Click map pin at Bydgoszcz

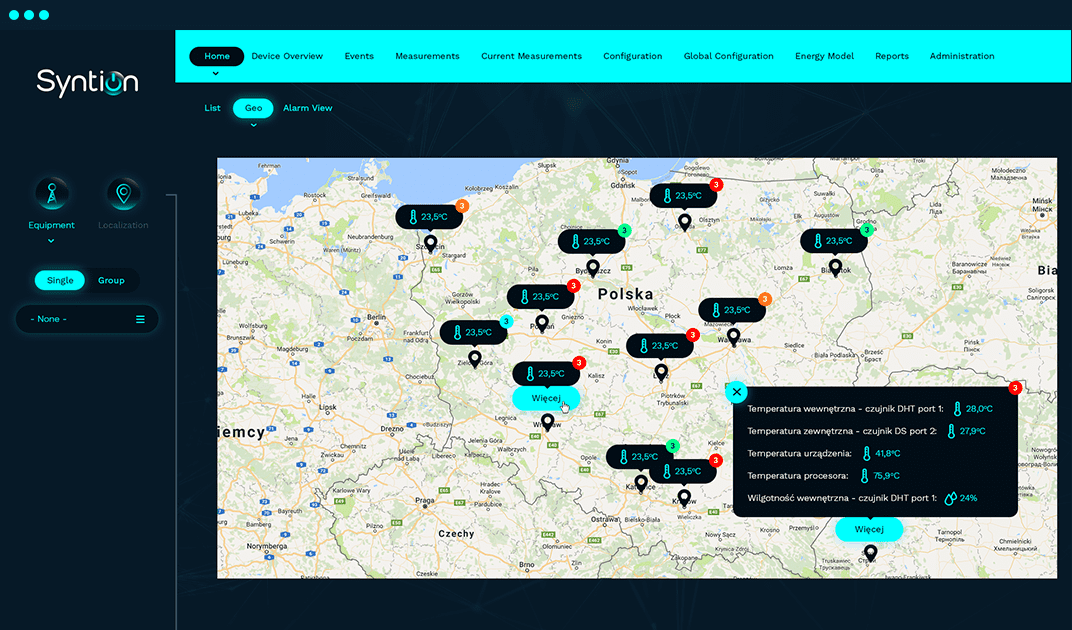[x=593, y=267]
